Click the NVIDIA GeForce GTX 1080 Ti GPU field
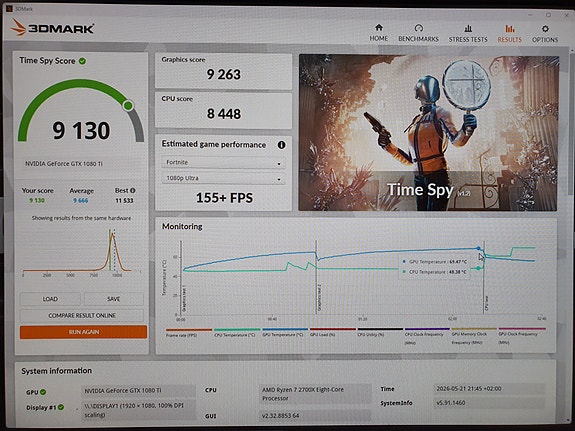This screenshot has width=575, height=431. coord(138,391)
